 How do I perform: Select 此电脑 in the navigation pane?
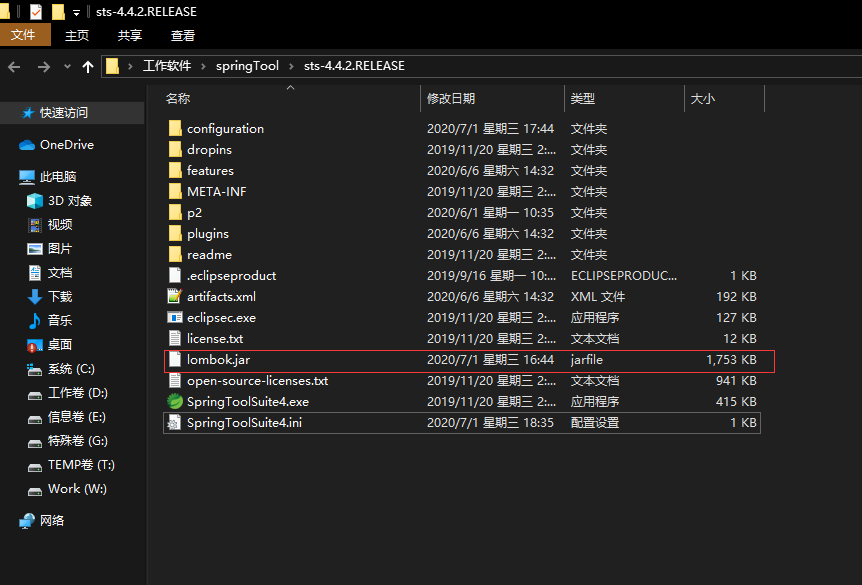coord(47,176)
